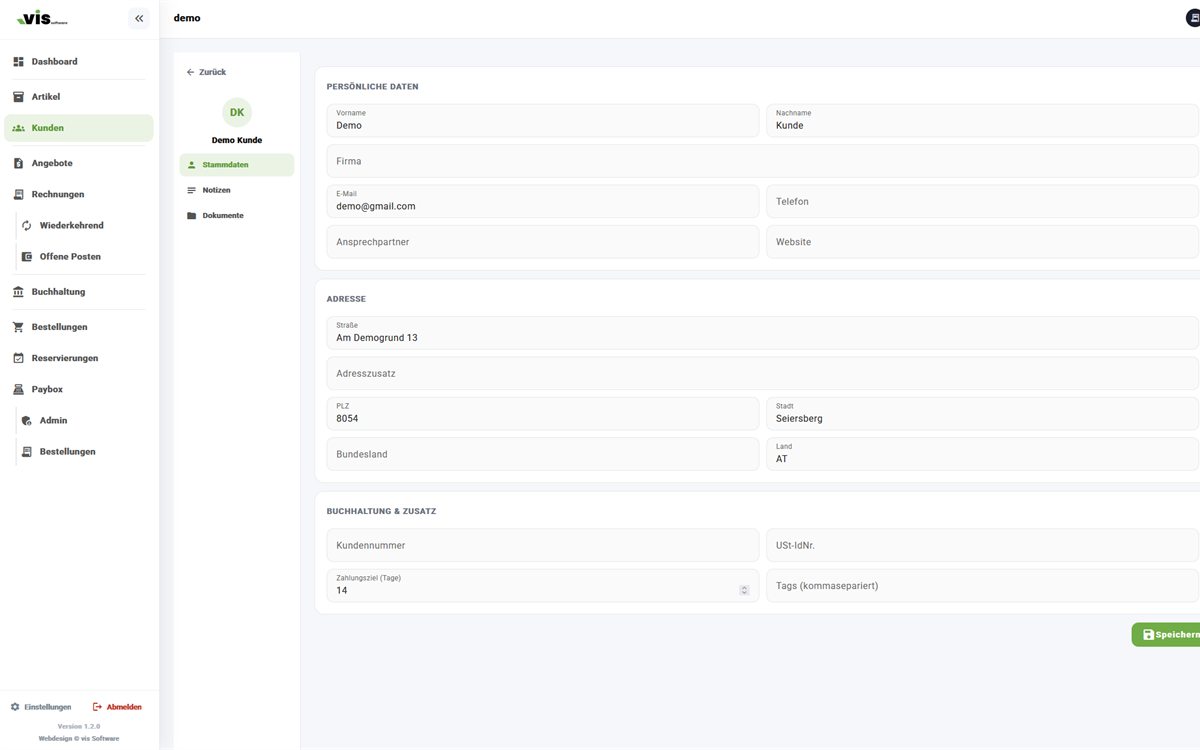Open Rechnungen section

pos(79,194)
